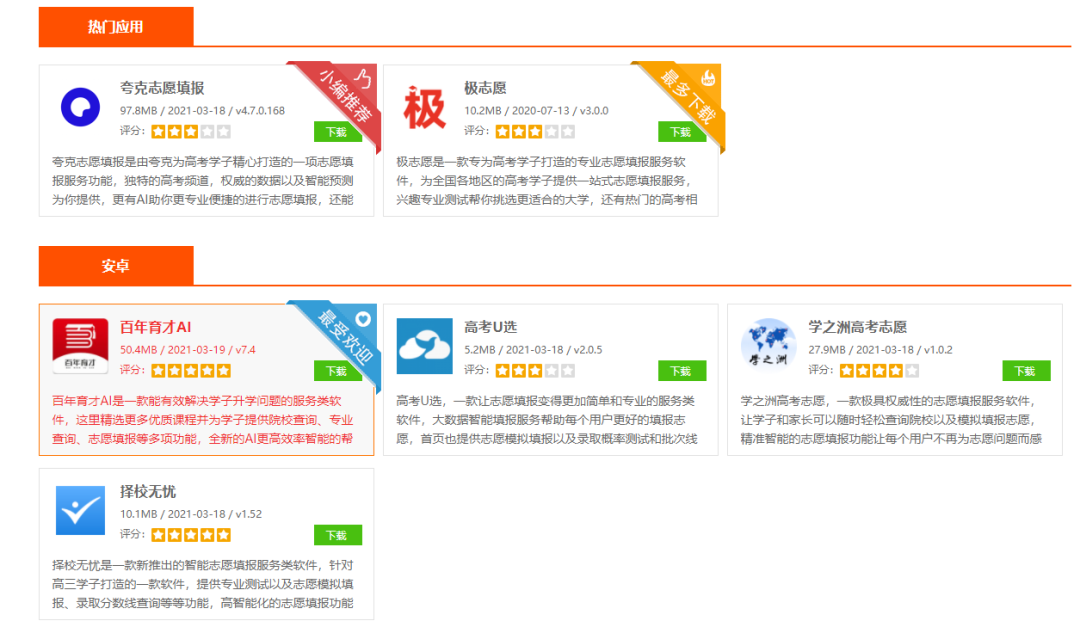Open the 择校无忧 blue checkmark icon
Image resolution: width=1080 pixels, height=621 pixels.
(80, 510)
